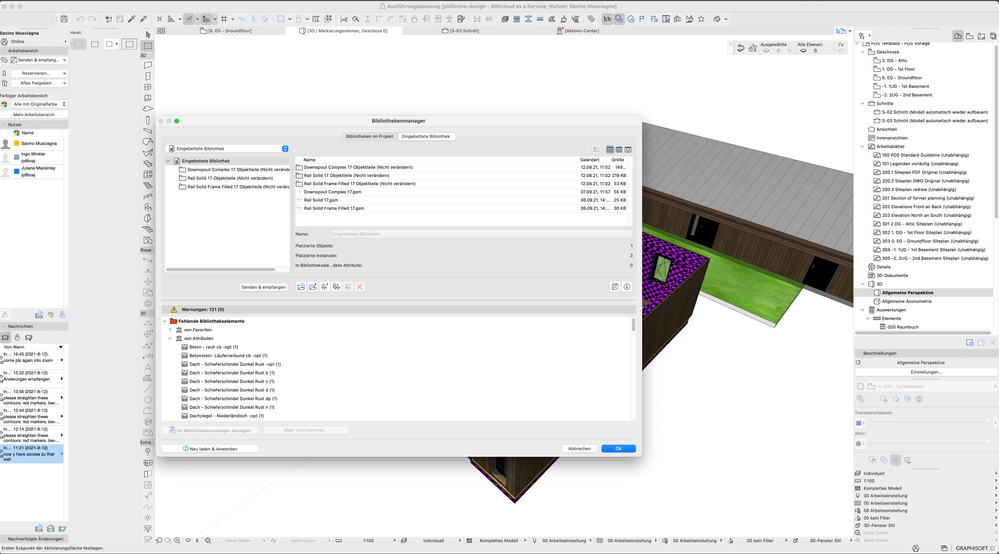This screenshot has width=999, height=554.
Task: Toggle the Savino Musciagna user color box
Action: (17, 143)
